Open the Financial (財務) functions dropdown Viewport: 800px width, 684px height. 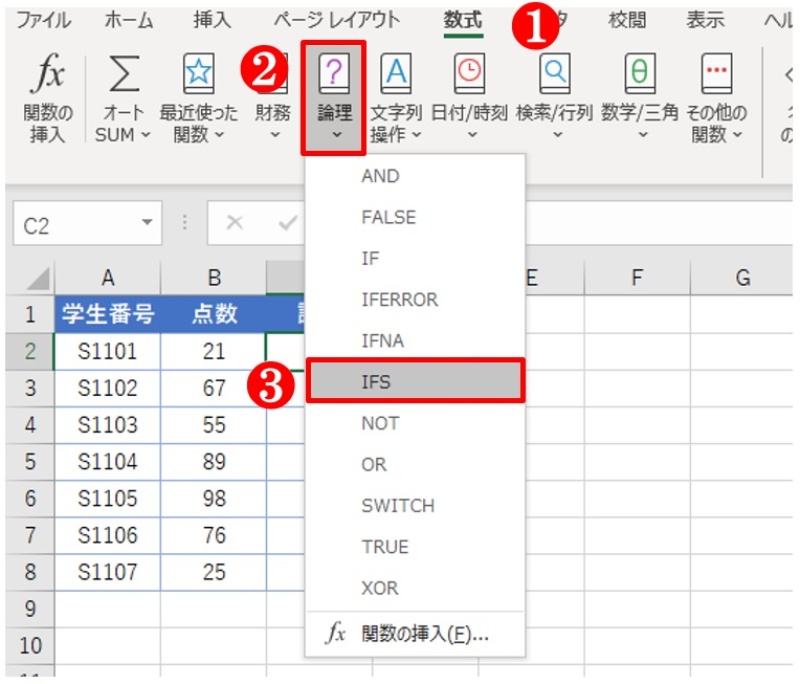[273, 98]
